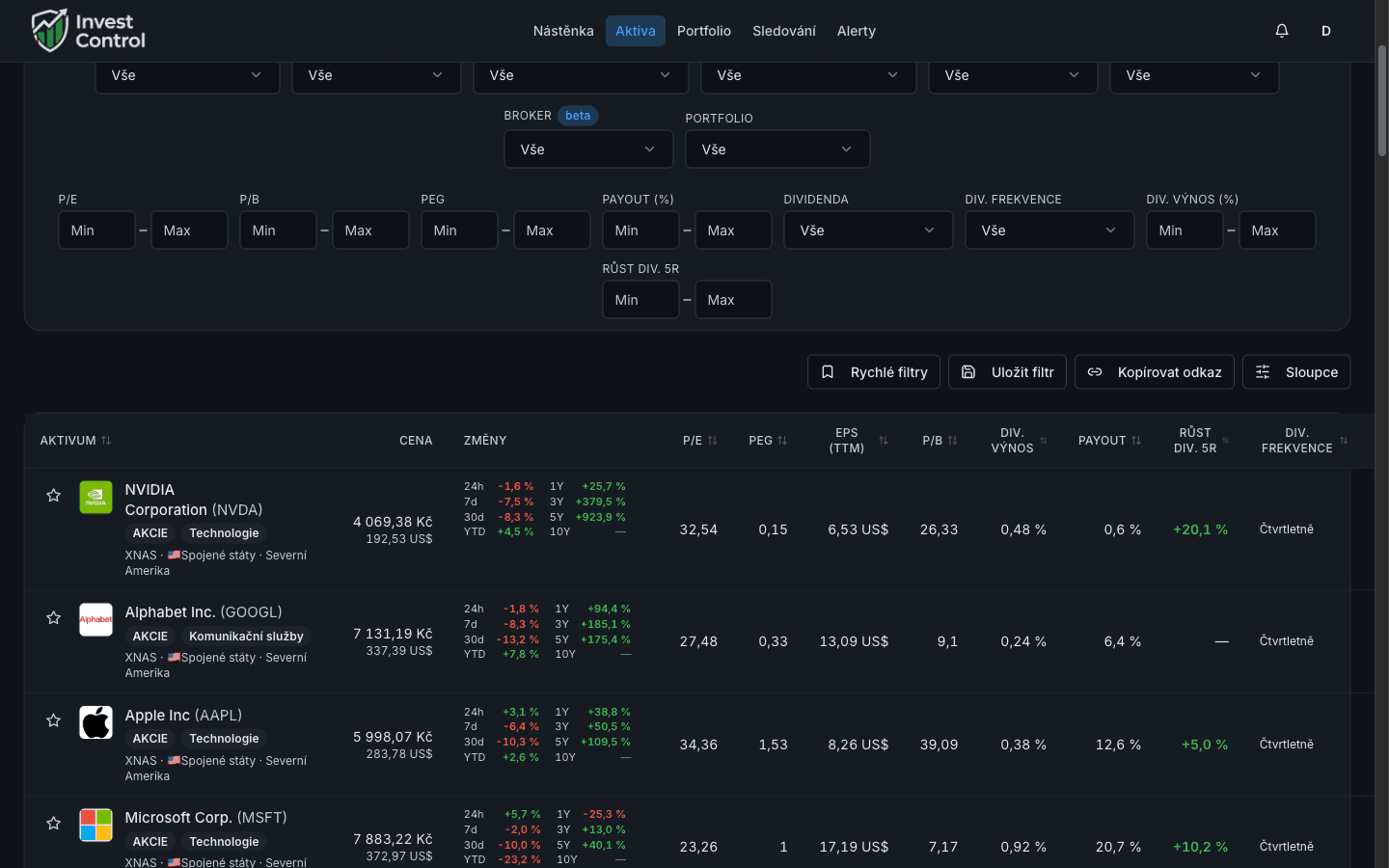The width and height of the screenshot is (1389, 868).
Task: Sort the table by P/B
Action: 940,441
